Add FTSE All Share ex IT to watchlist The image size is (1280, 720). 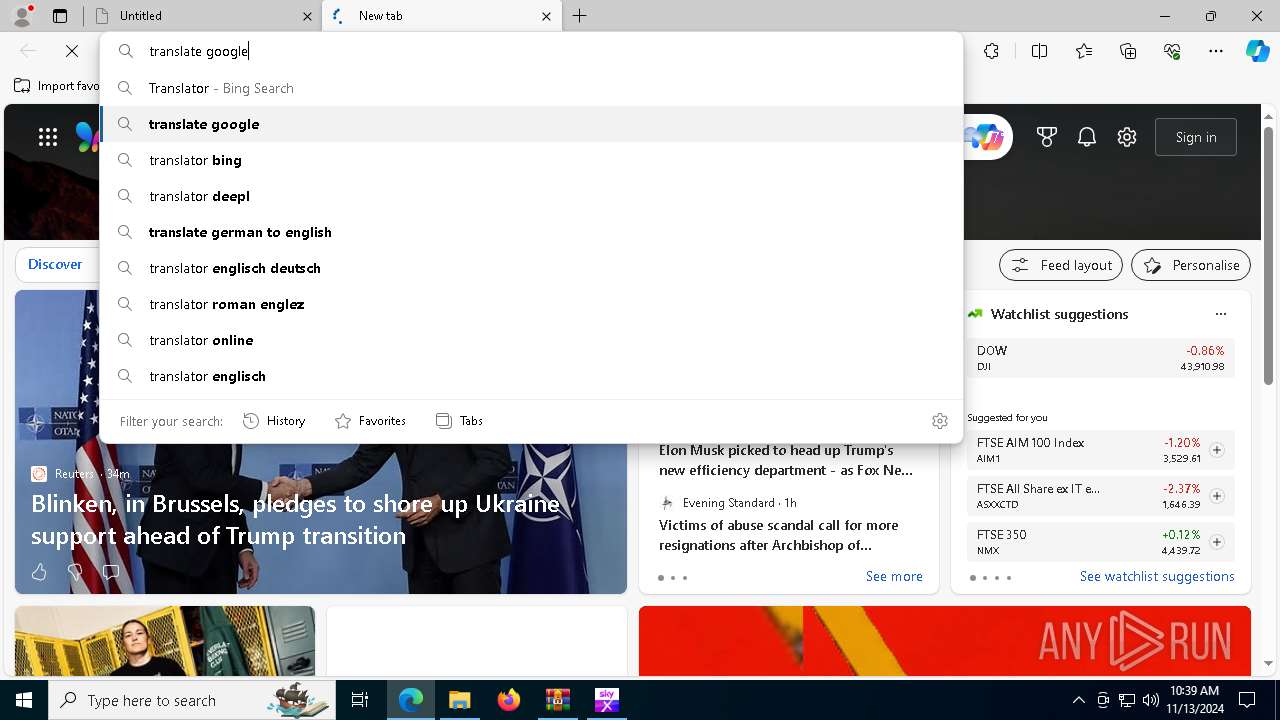coord(1216,496)
